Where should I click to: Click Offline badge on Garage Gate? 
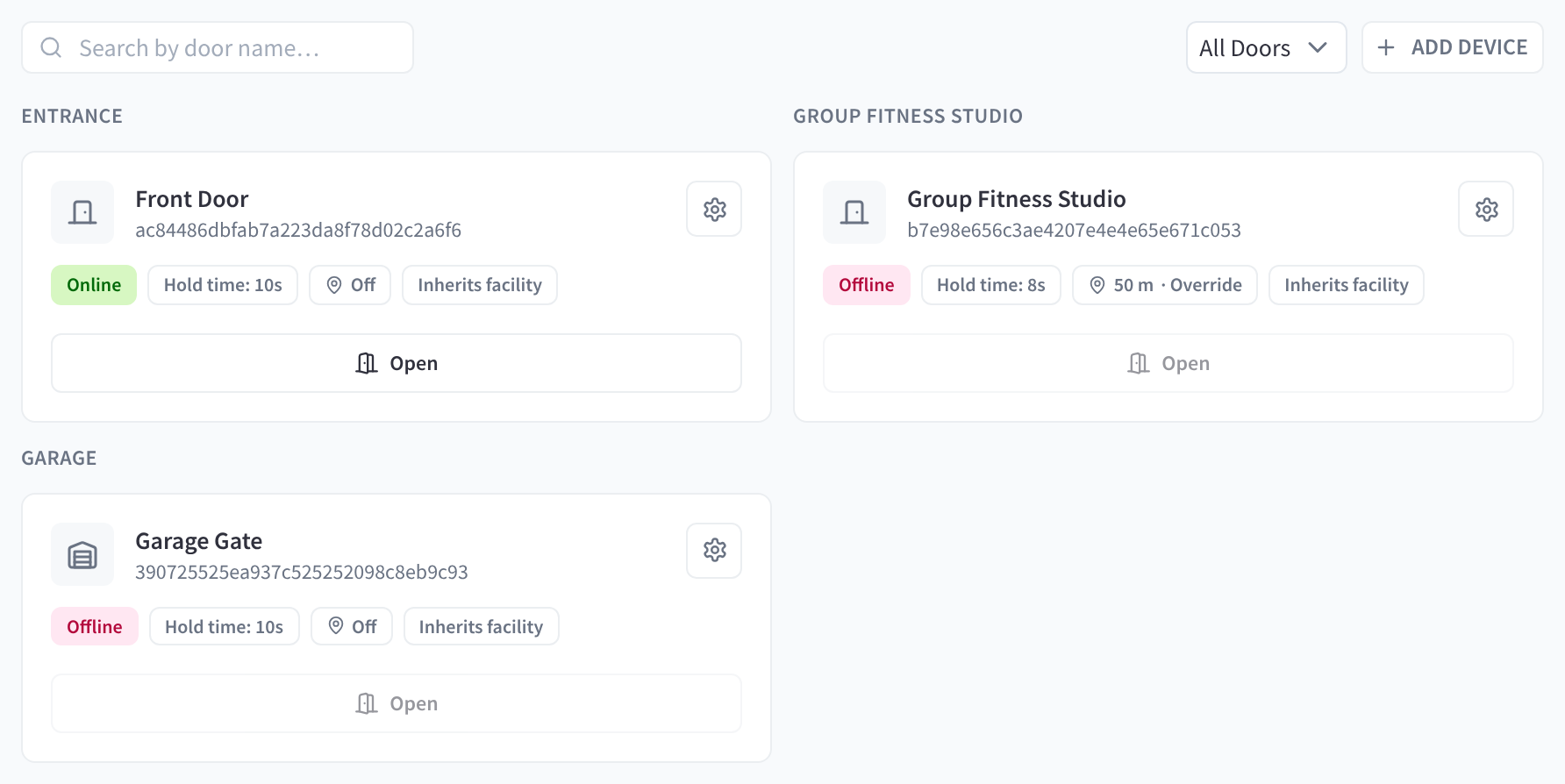(x=95, y=626)
